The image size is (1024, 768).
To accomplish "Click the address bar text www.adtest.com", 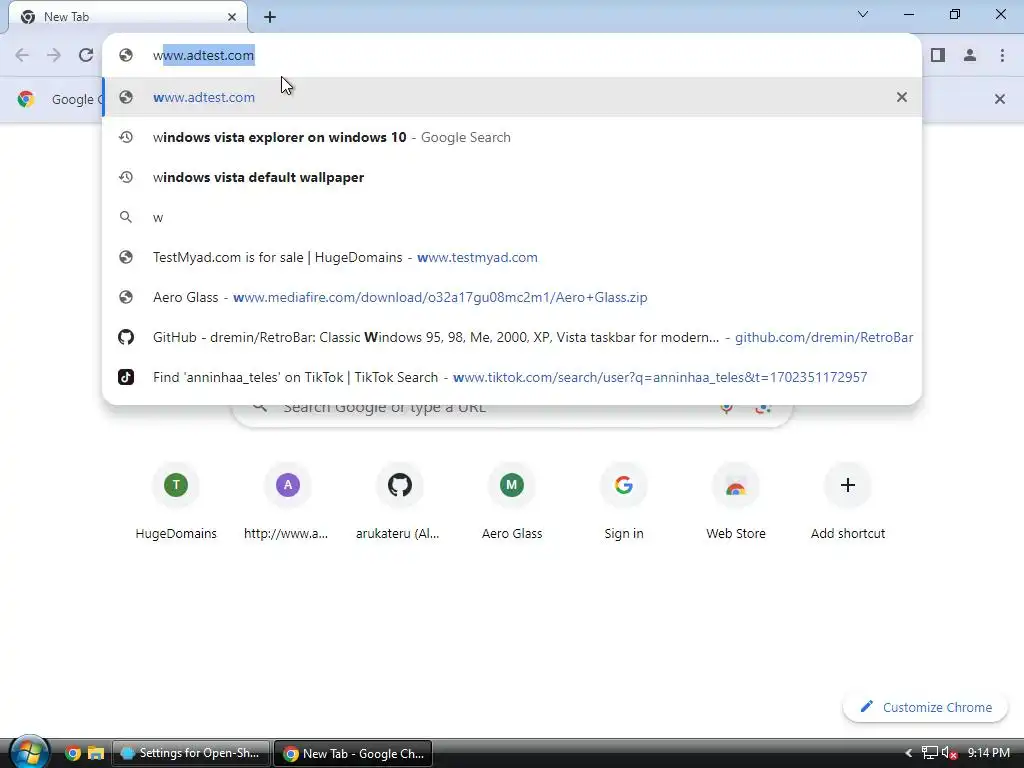I will click(x=204, y=56).
